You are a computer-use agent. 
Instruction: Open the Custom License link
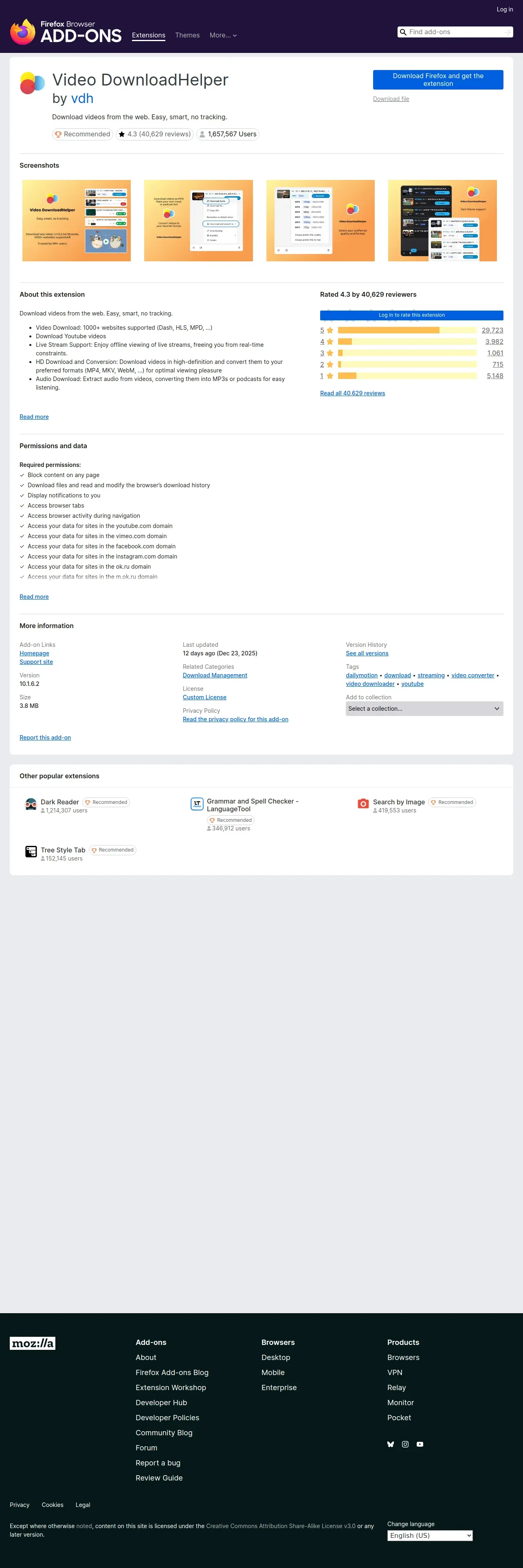point(204,698)
